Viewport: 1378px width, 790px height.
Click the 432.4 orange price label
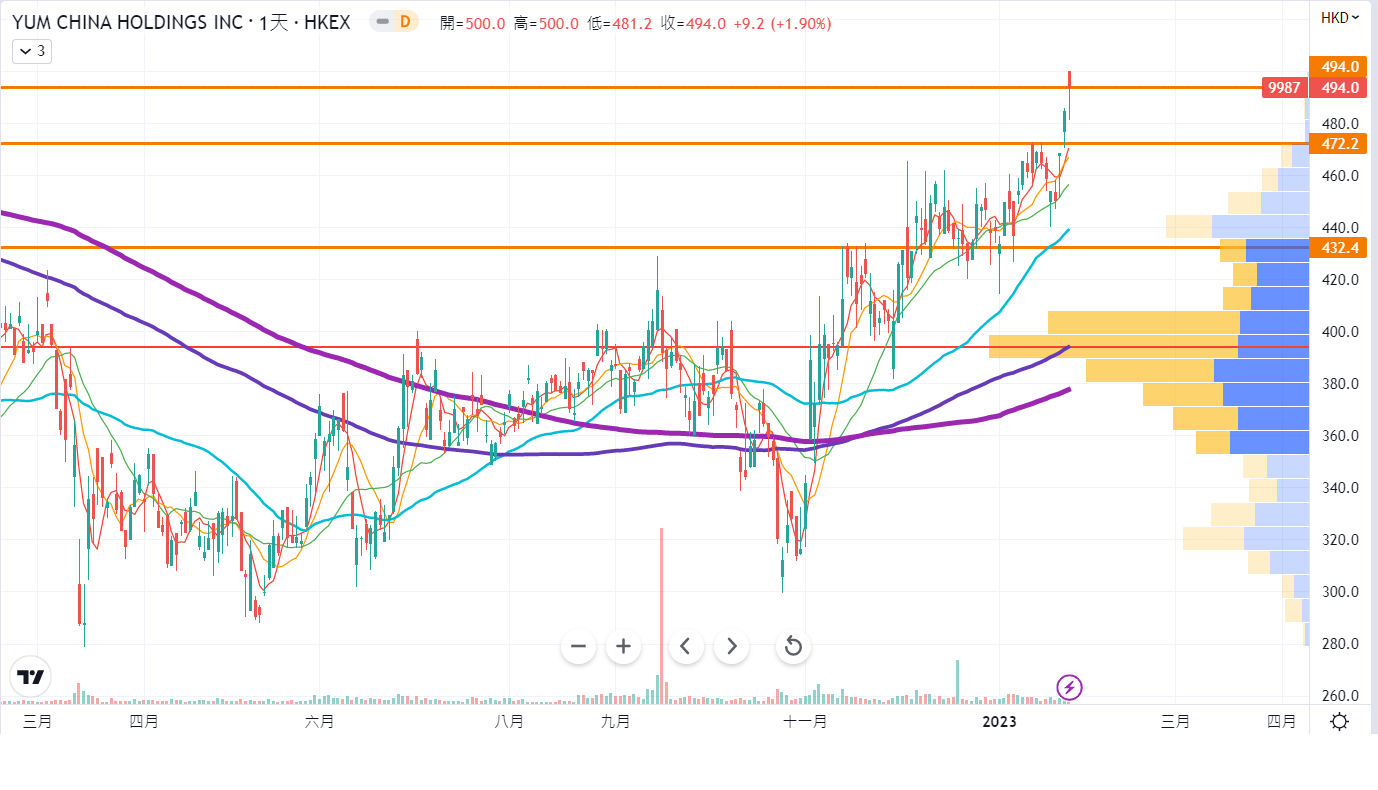click(x=1339, y=248)
